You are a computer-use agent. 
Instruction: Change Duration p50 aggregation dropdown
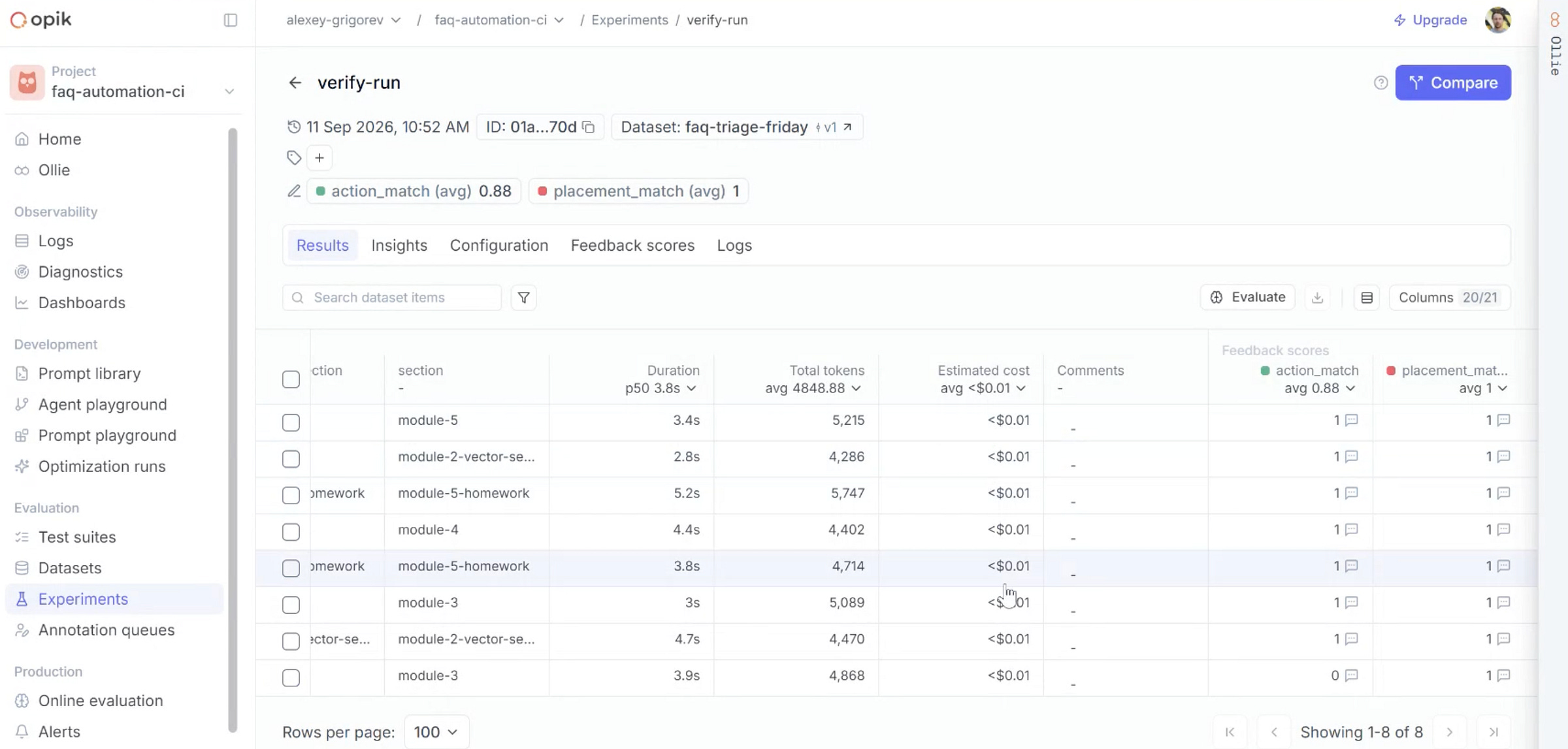tap(661, 389)
